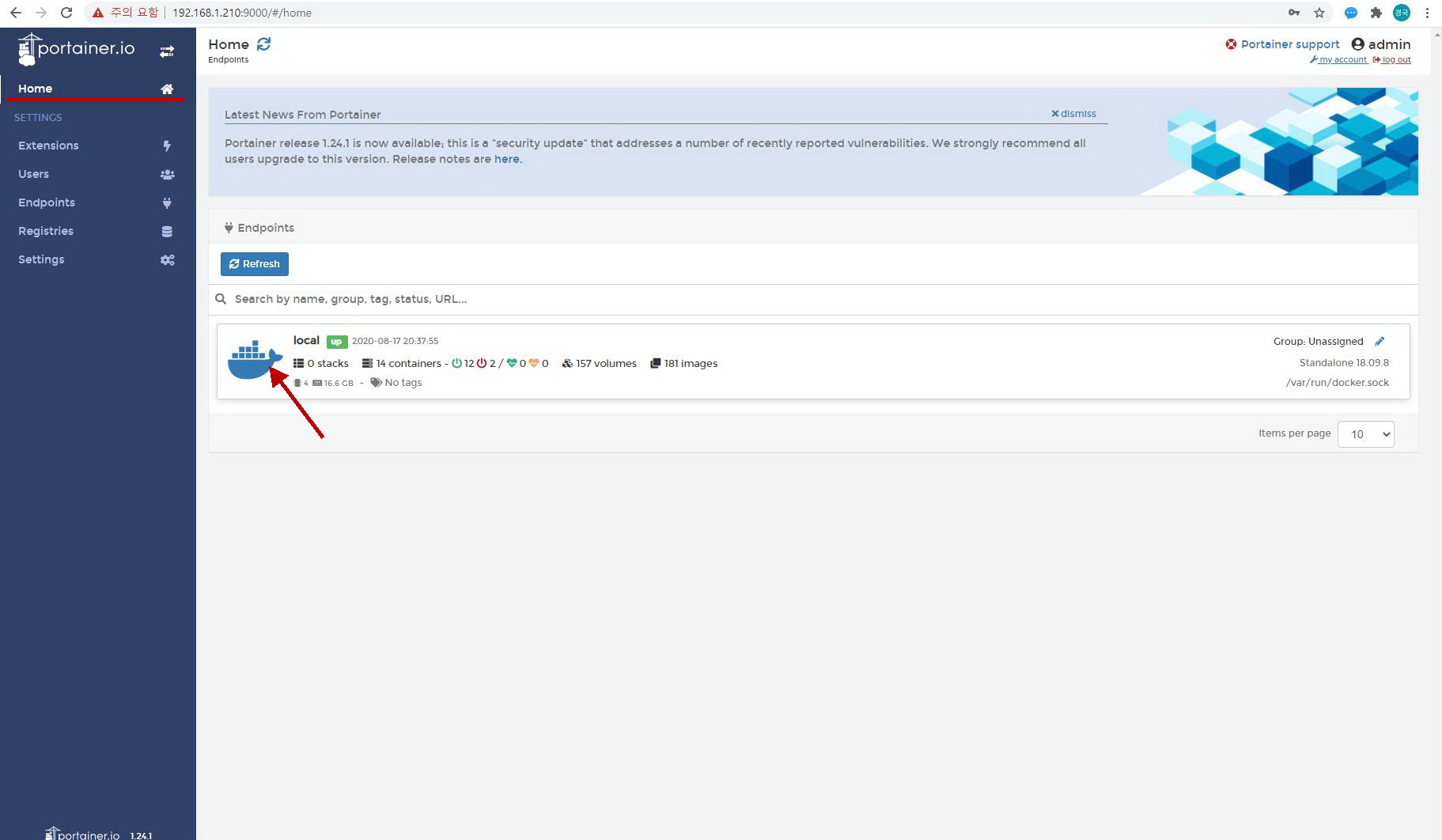Click the Users group icon
Screen dimensions: 1442x840
(167, 174)
